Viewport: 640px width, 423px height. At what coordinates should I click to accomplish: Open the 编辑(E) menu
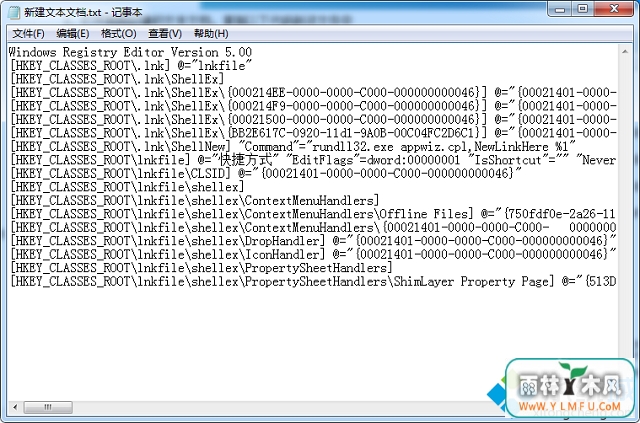click(73, 33)
